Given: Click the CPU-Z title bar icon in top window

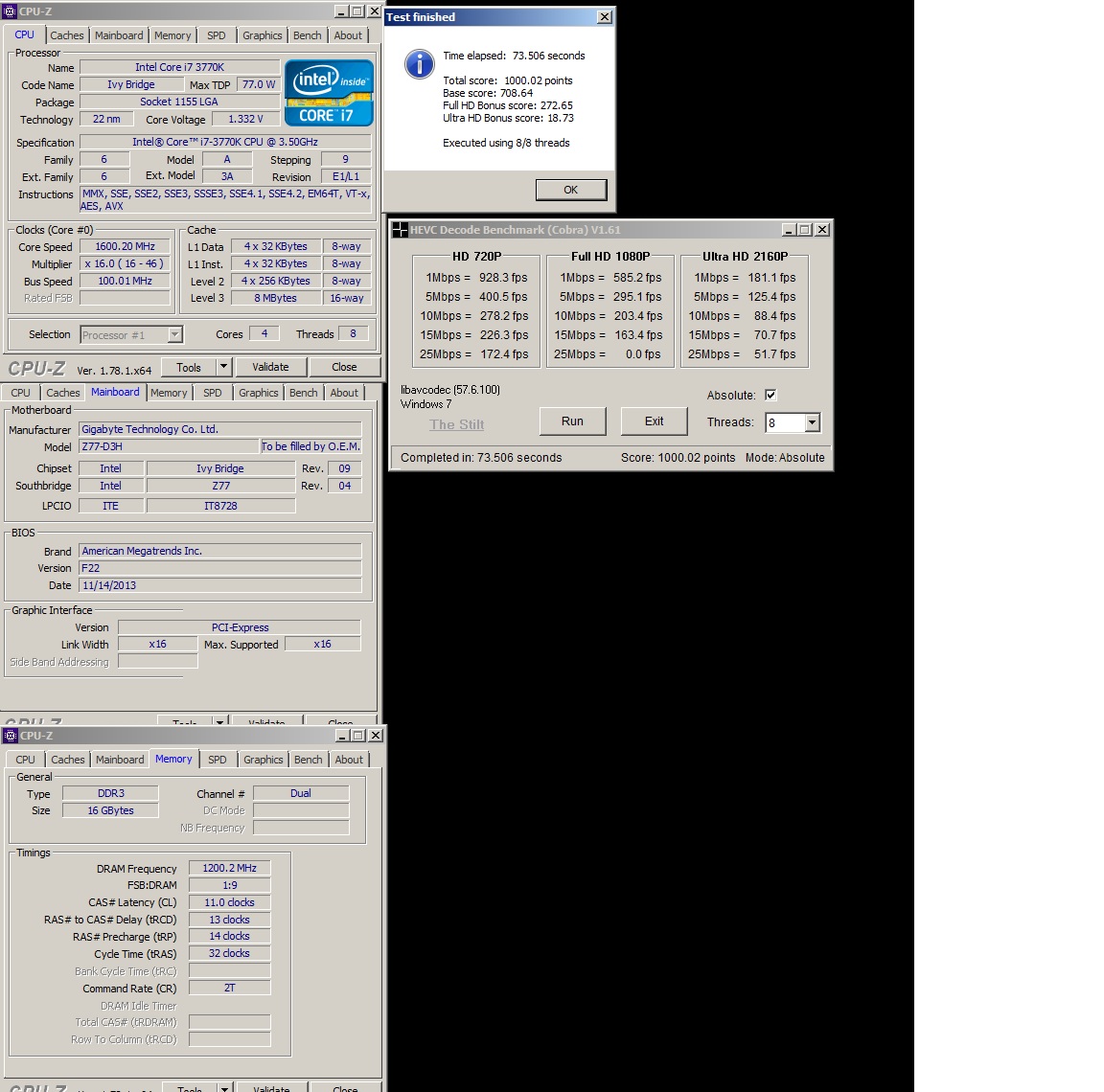Looking at the screenshot, I should 10,11.
